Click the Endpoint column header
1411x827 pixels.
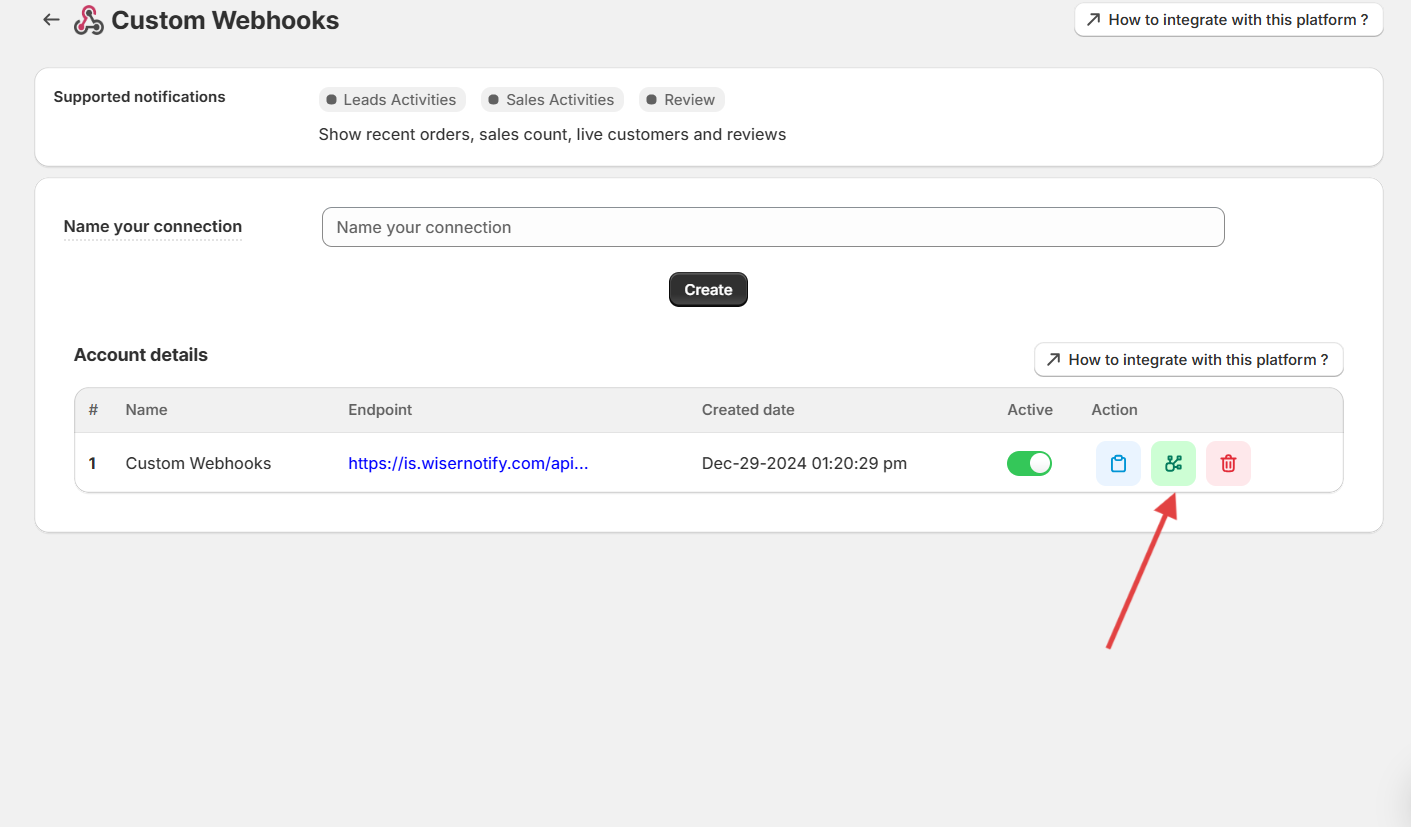(x=380, y=410)
